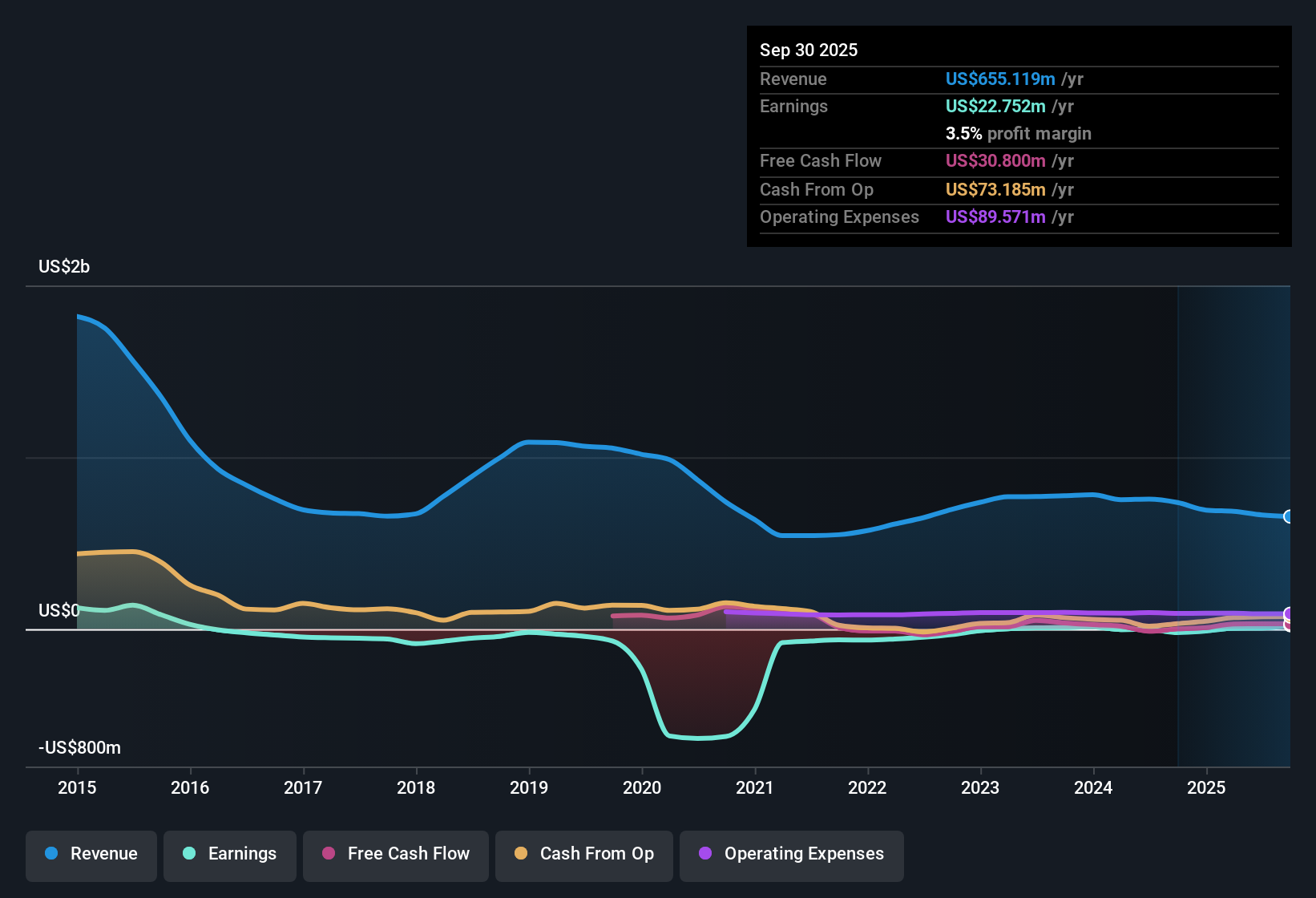Select the pink Free Cash Flow dot

[x=328, y=854]
